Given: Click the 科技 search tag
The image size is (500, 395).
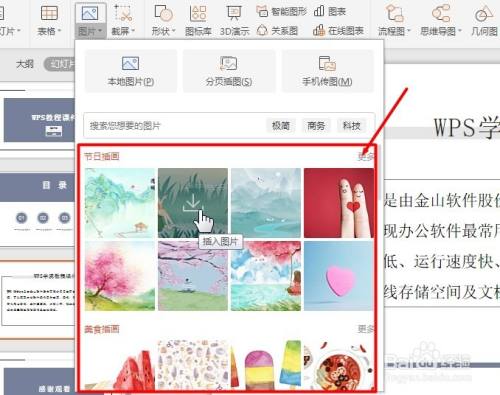Looking at the screenshot, I should (x=351, y=126).
